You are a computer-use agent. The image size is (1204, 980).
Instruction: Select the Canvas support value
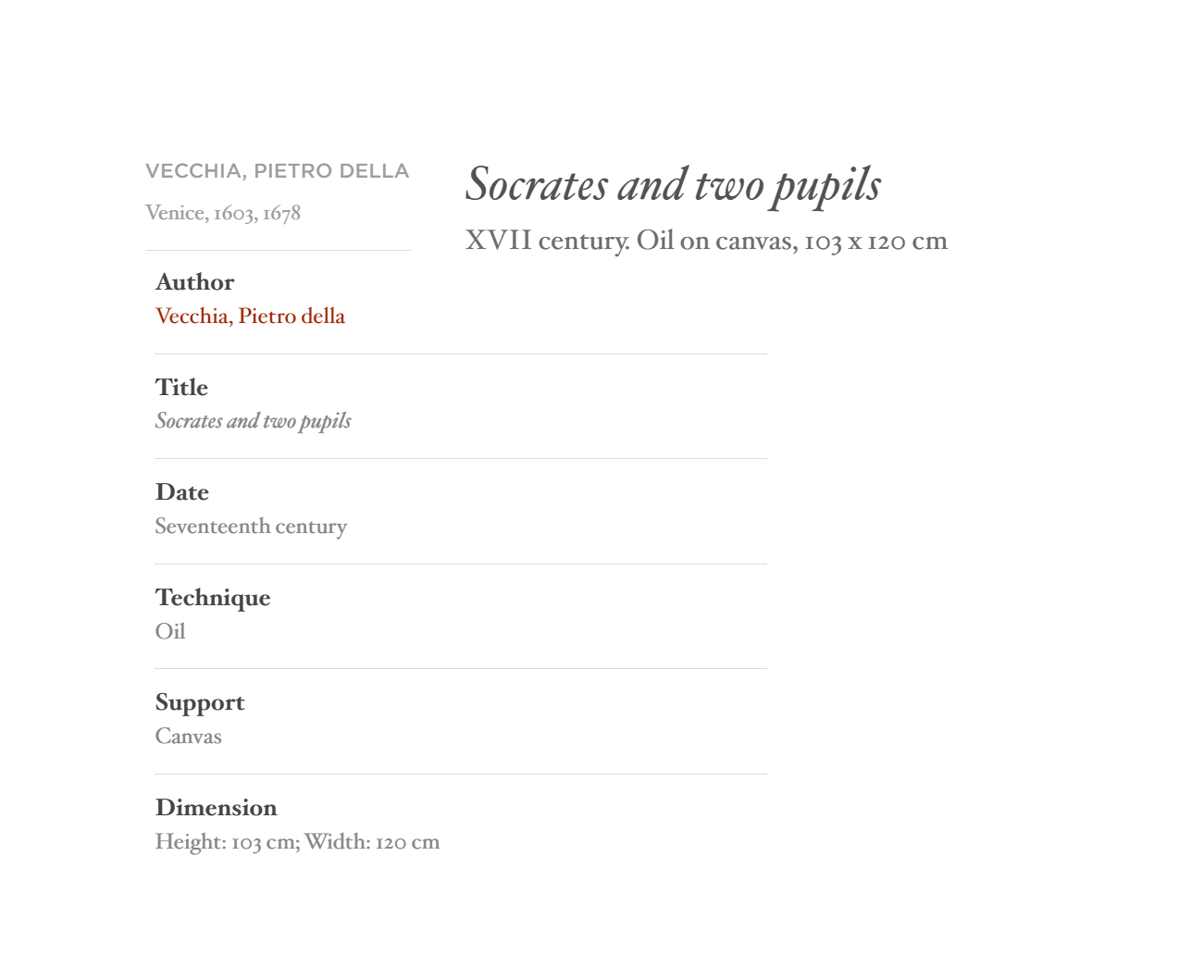189,737
